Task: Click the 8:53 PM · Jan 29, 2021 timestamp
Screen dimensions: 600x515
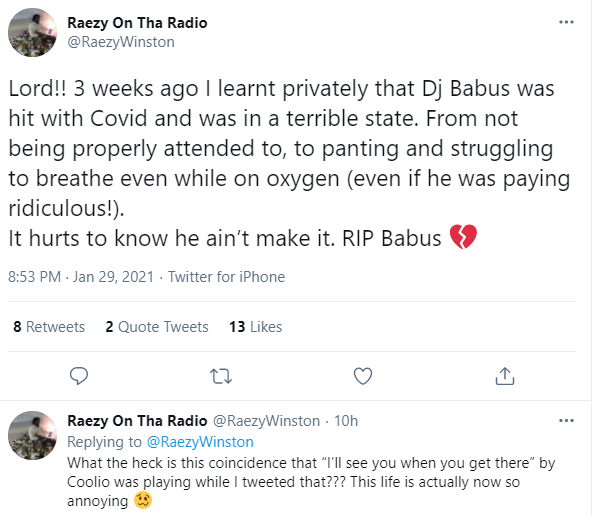Action: click(x=82, y=277)
